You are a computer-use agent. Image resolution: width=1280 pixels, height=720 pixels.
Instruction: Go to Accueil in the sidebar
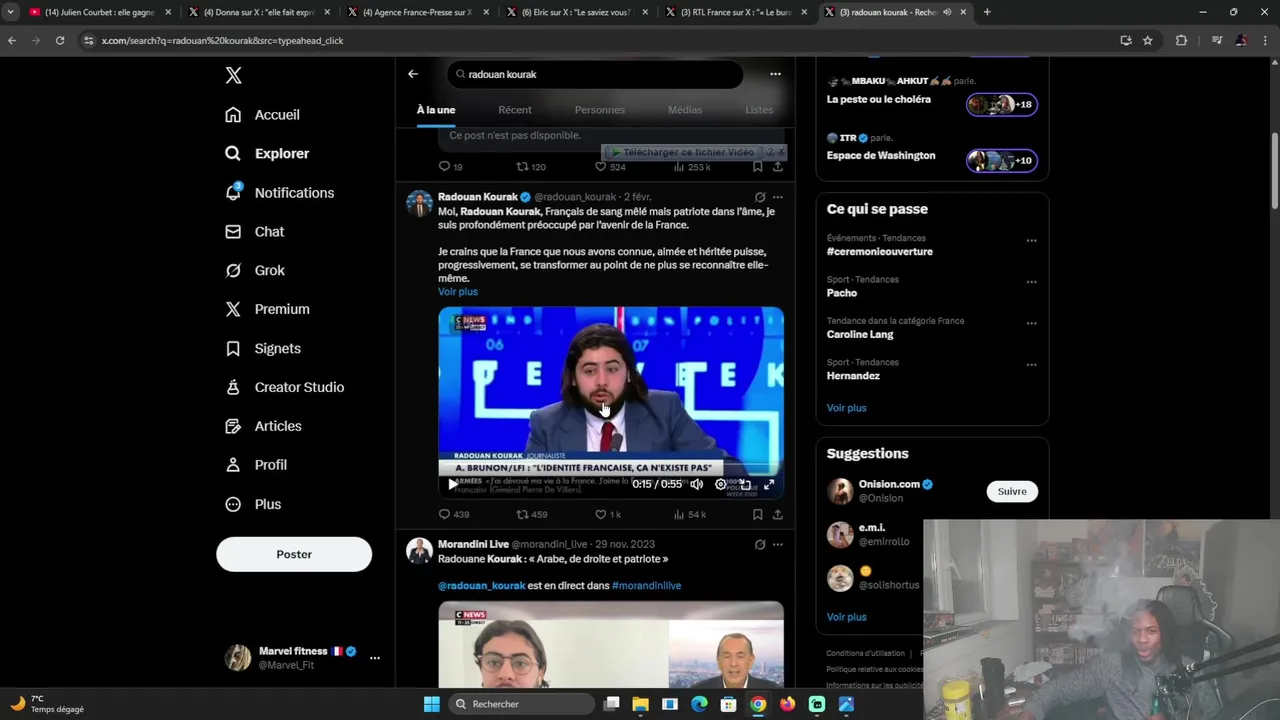263,114
